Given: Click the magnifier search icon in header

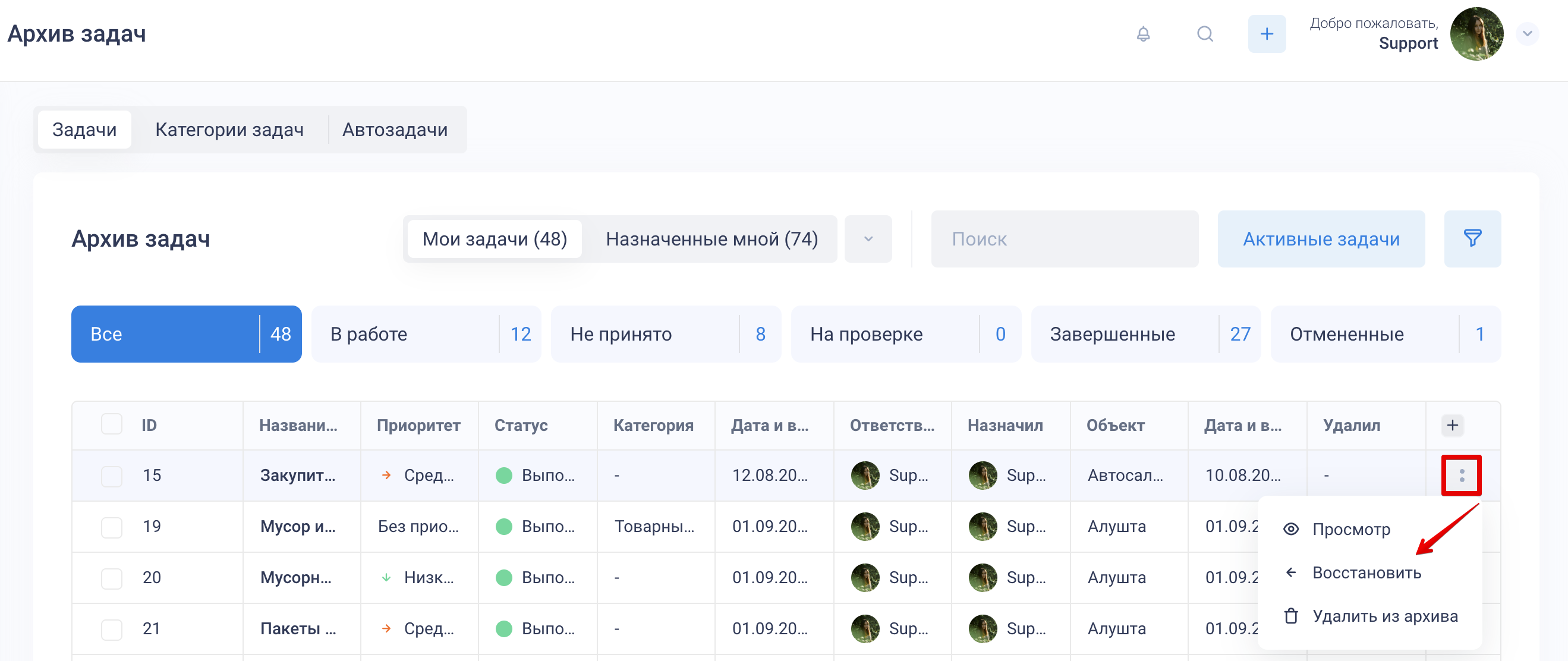Looking at the screenshot, I should [x=1205, y=34].
